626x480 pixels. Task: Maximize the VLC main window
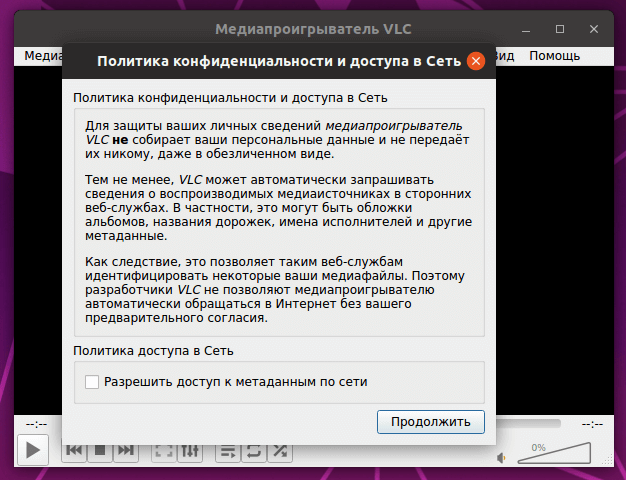coord(560,29)
